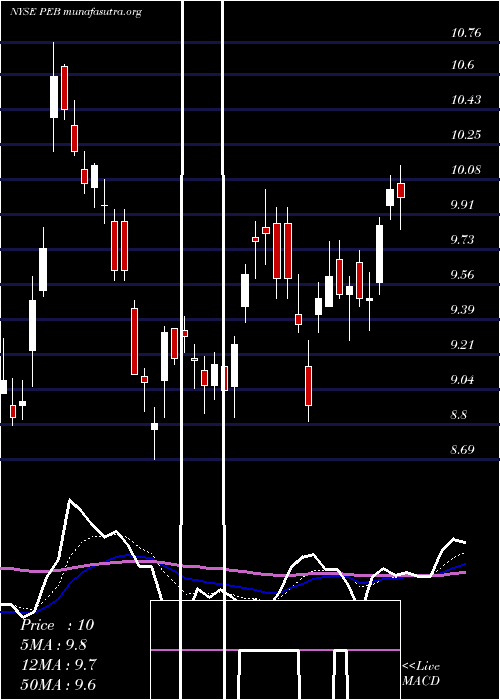Click the 9.21 price axis label
Viewport: 500px width, 700px height.
463,345
